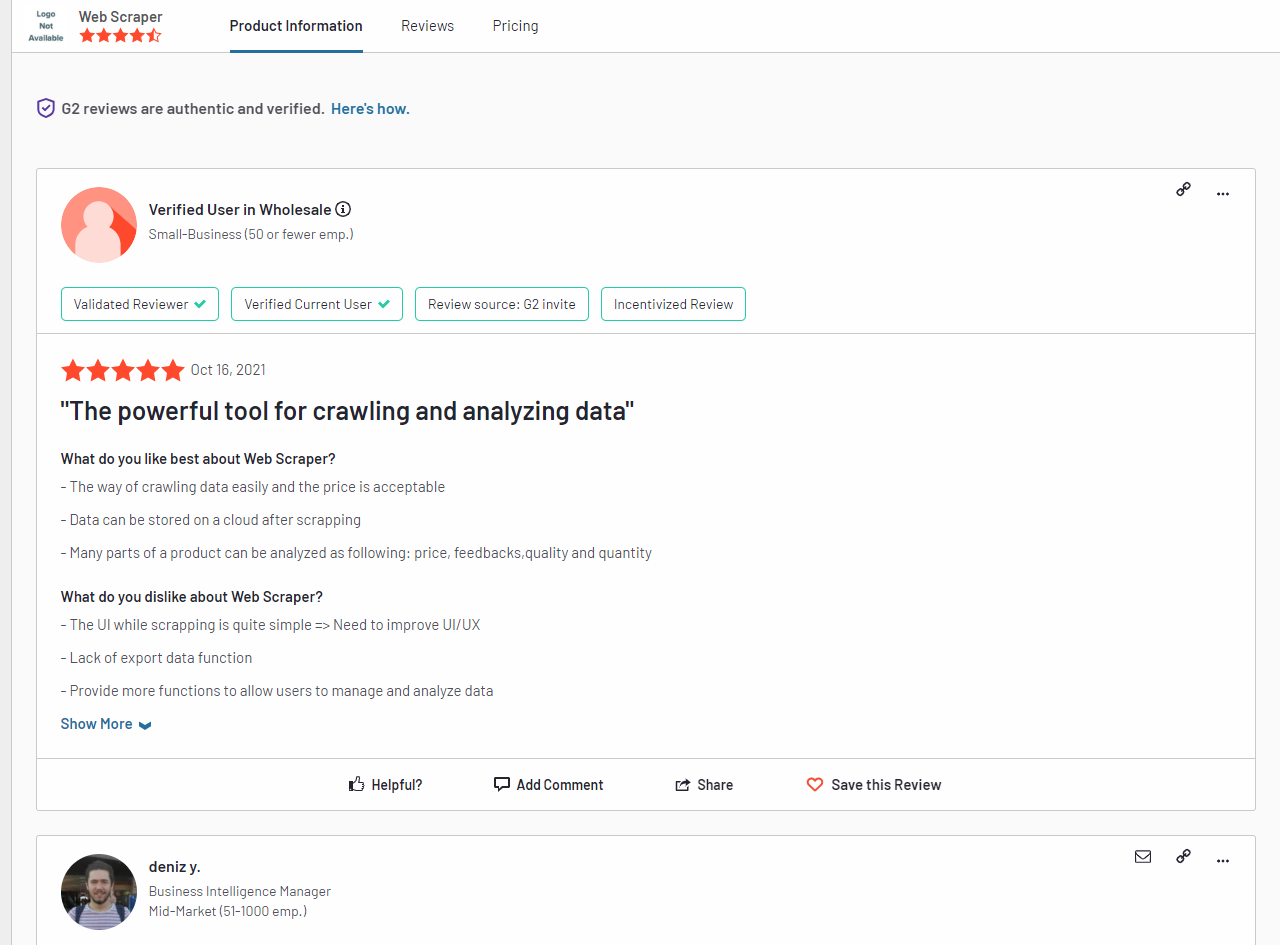Switch to the Reviews tab
Viewport: 1280px width, 945px height.
[427, 26]
